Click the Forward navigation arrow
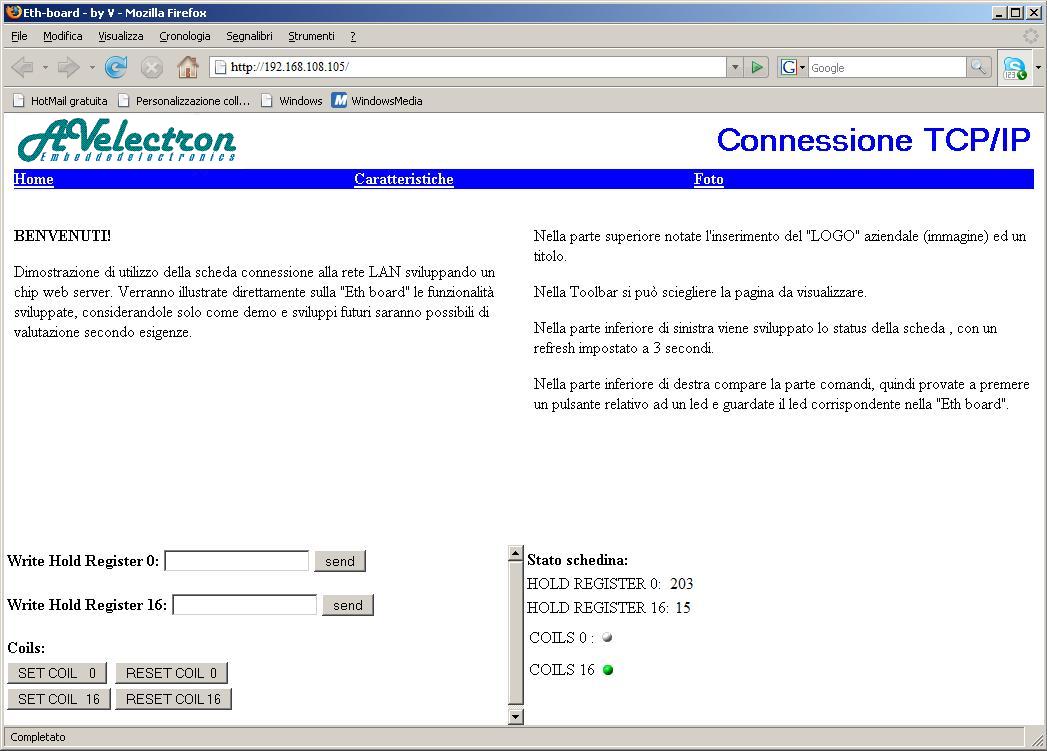 [x=68, y=67]
